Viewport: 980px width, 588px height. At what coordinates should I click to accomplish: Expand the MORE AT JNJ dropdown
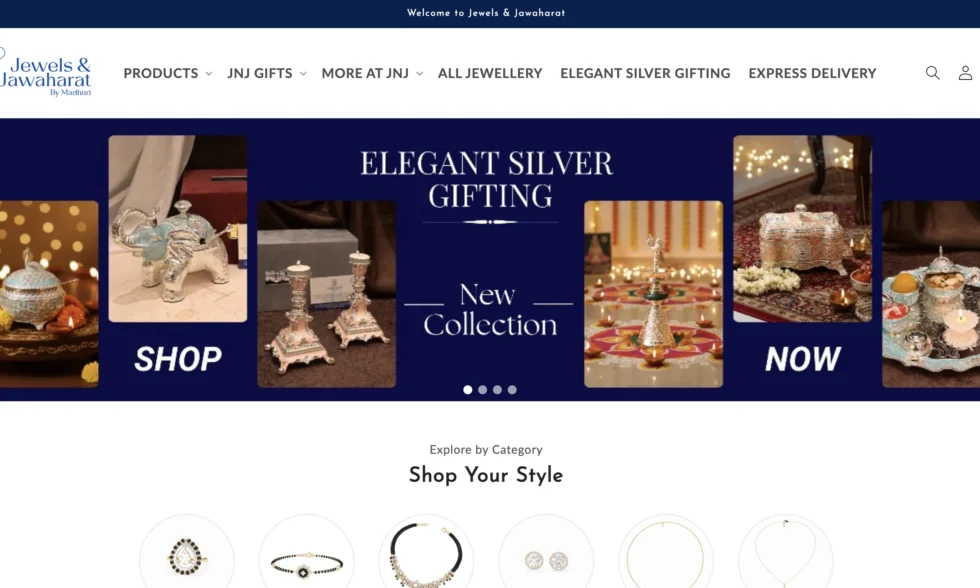[x=372, y=73]
